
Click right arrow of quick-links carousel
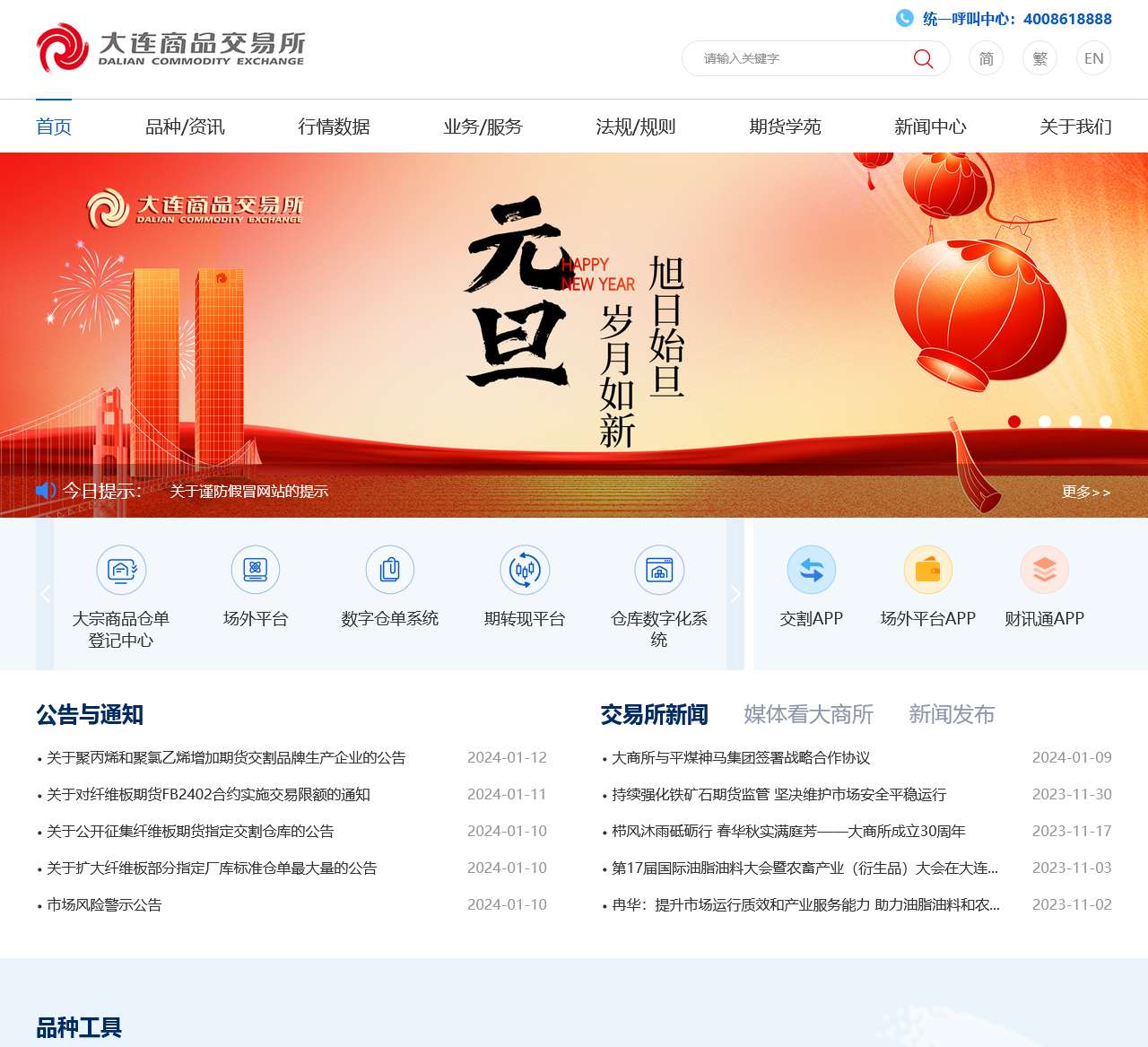pyautogui.click(x=737, y=594)
